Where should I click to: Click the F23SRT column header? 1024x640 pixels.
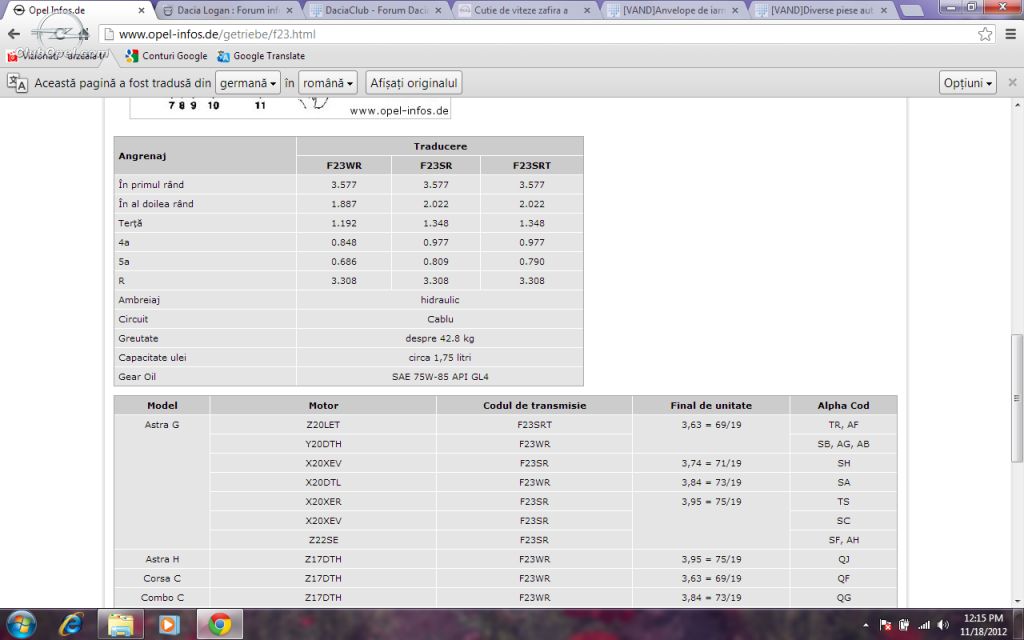pos(532,165)
